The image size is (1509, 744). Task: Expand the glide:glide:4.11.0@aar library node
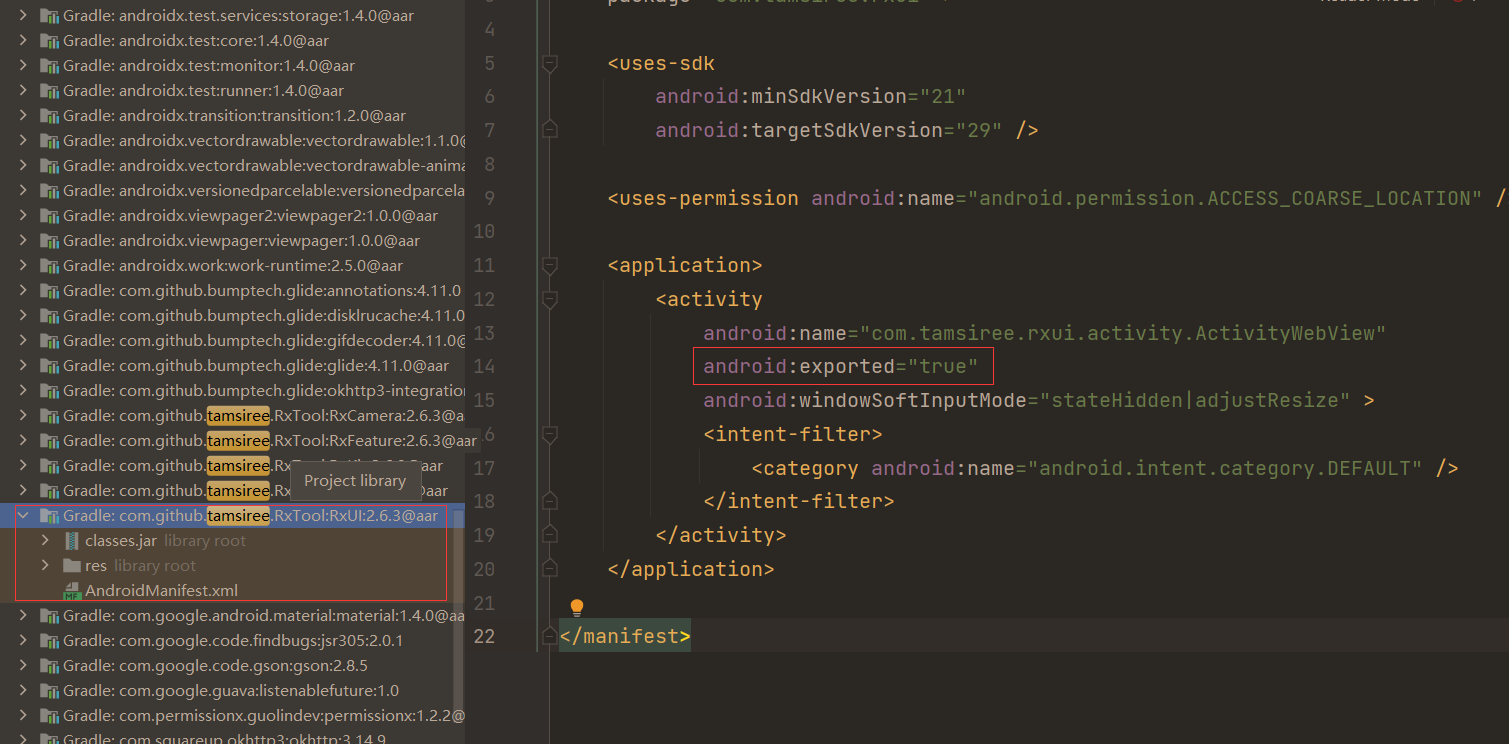pos(23,366)
